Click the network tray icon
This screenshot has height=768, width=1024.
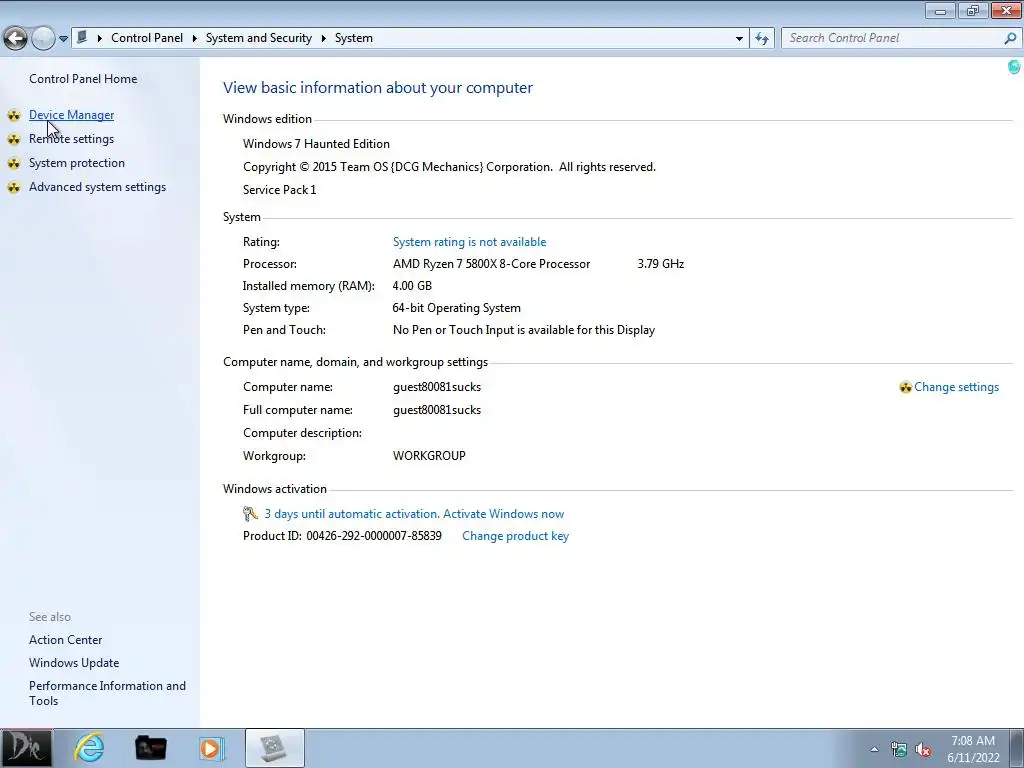click(899, 749)
